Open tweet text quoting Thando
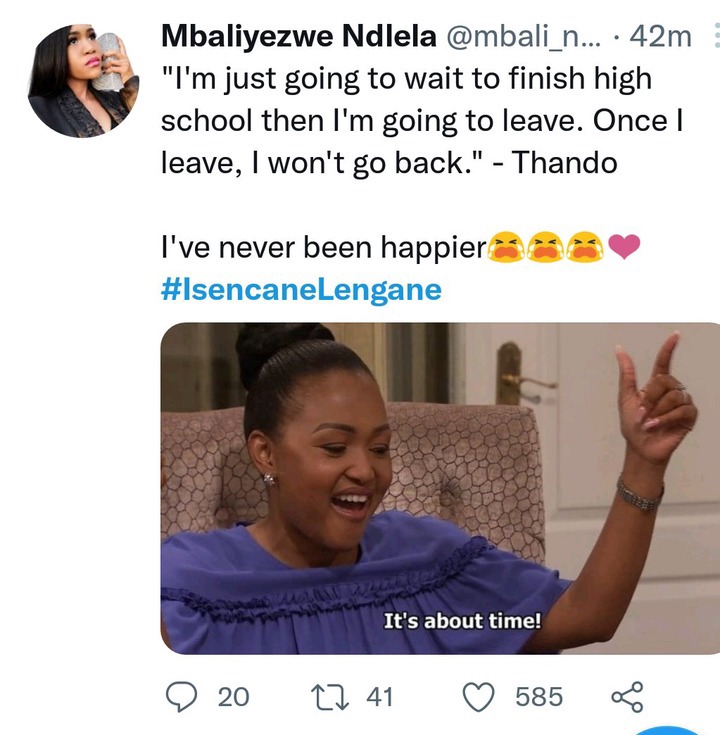The width and height of the screenshot is (720, 735). (x=422, y=120)
